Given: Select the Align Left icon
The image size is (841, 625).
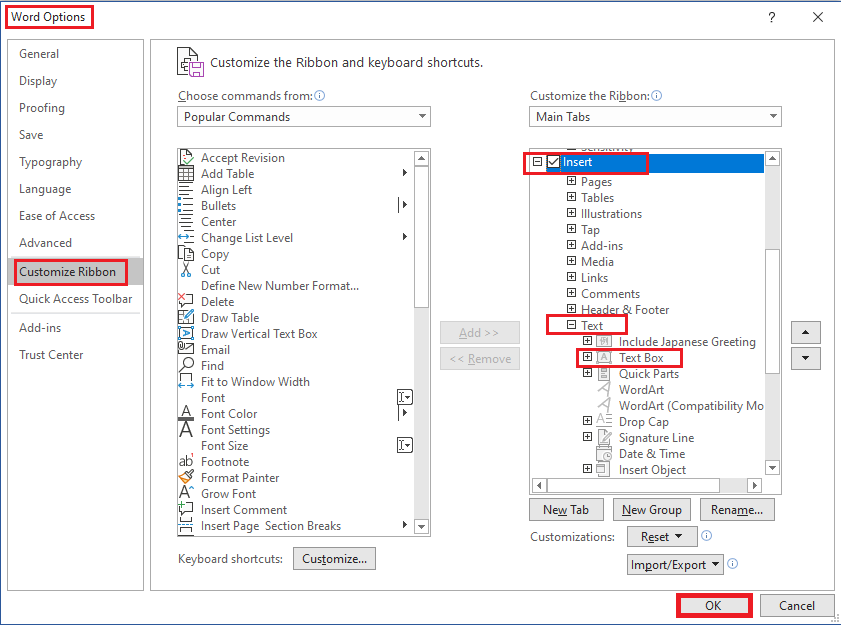Looking at the screenshot, I should [x=186, y=190].
